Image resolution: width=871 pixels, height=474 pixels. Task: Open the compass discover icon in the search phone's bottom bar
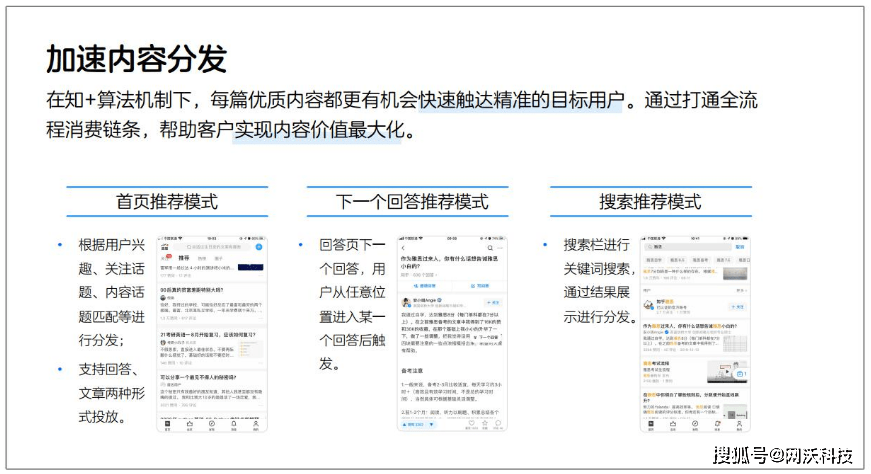[x=695, y=423]
